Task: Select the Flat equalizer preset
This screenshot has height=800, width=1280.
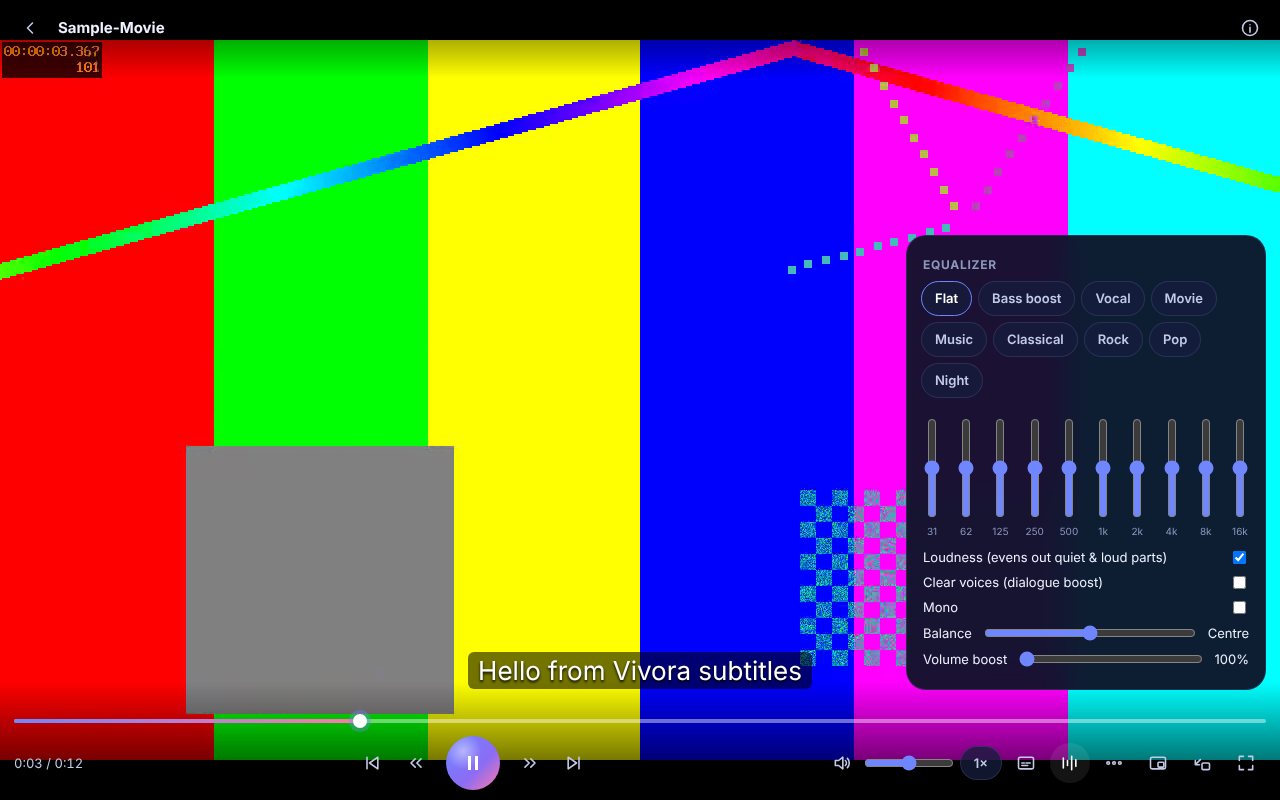Action: click(946, 298)
